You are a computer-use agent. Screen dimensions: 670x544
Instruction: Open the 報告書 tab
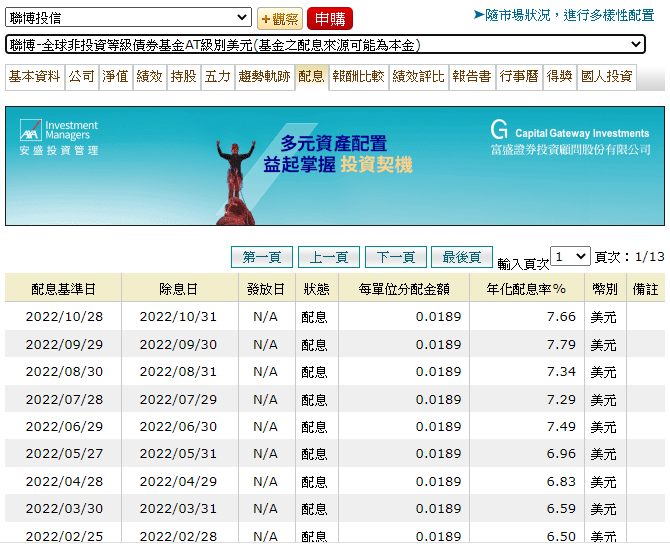point(472,77)
